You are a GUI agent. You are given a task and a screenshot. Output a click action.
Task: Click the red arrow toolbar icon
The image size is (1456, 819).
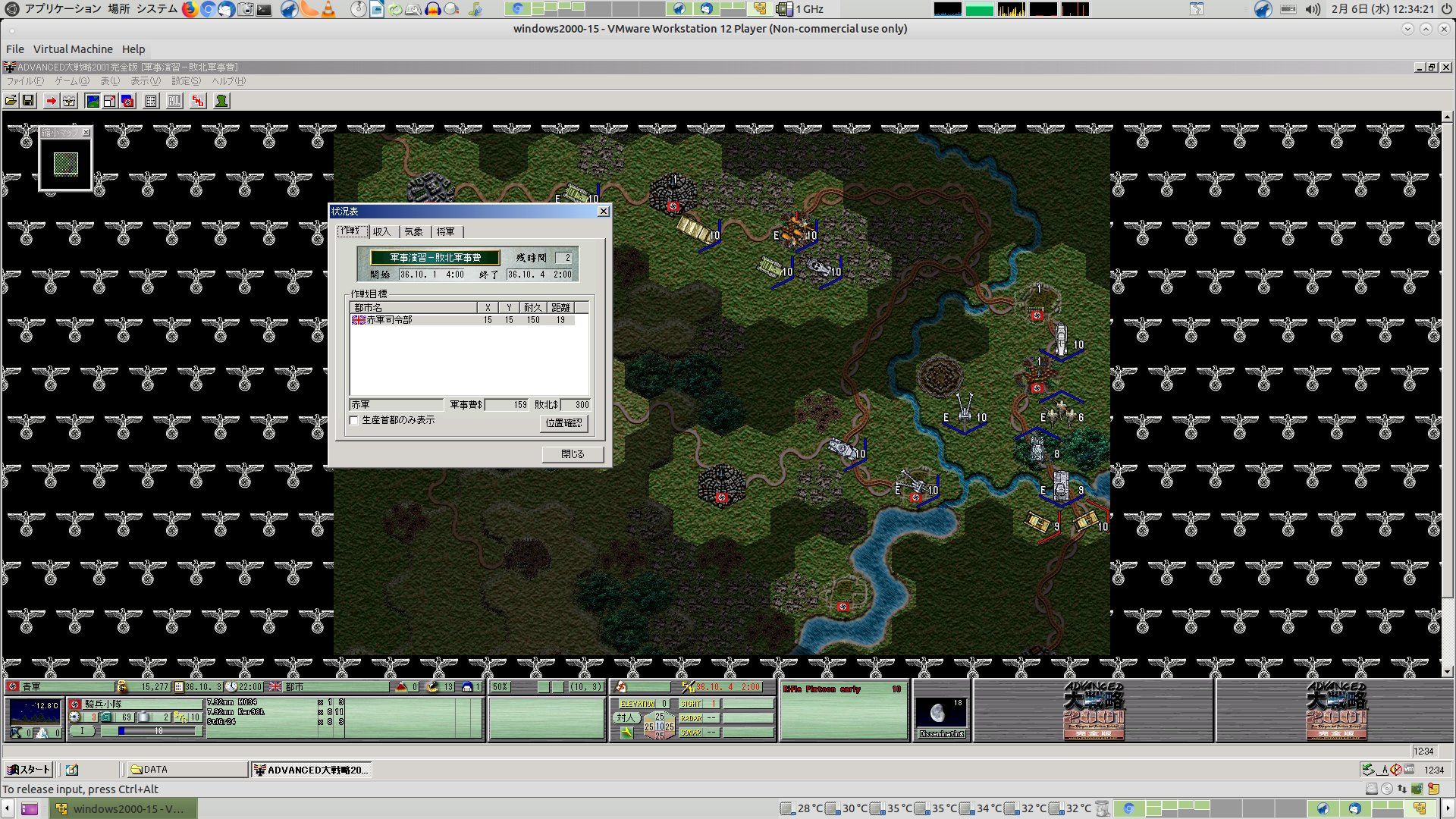51,101
